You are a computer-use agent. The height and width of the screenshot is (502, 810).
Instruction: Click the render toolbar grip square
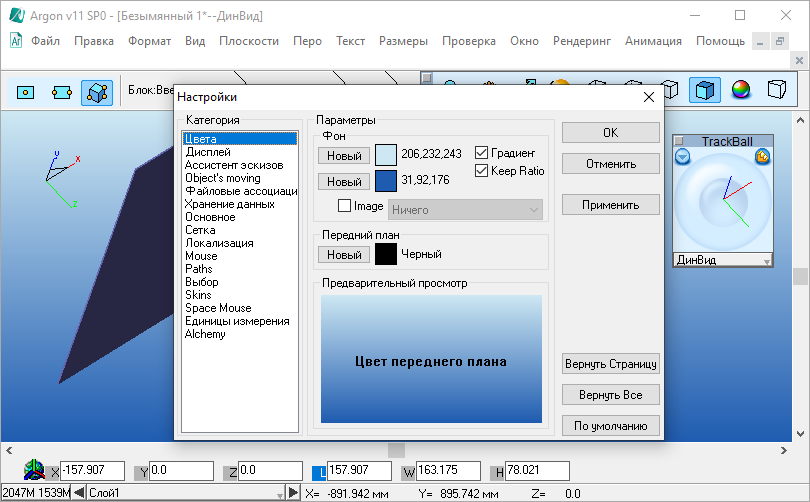tap(427, 77)
